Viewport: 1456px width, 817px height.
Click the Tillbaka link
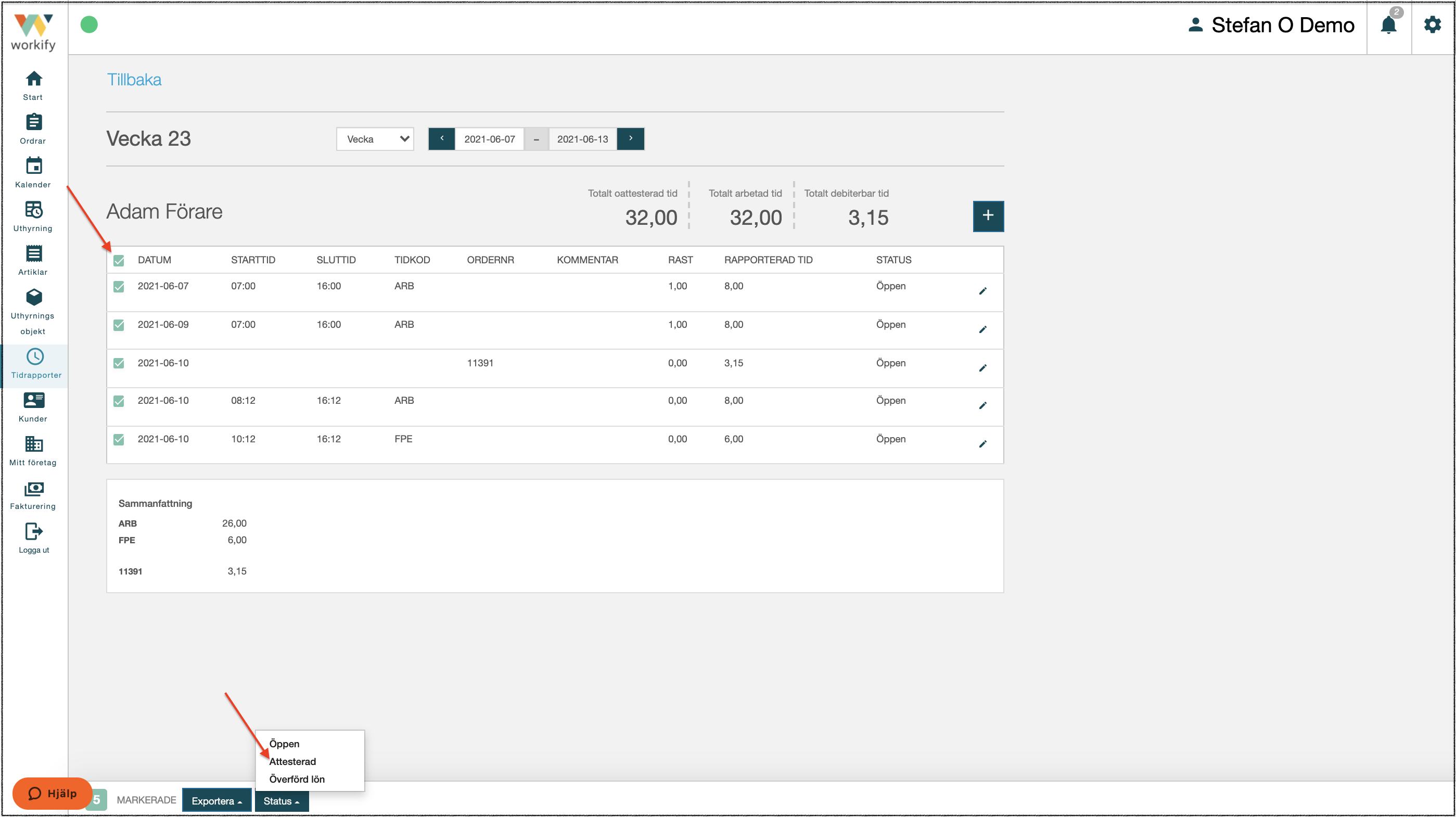pyautogui.click(x=134, y=79)
